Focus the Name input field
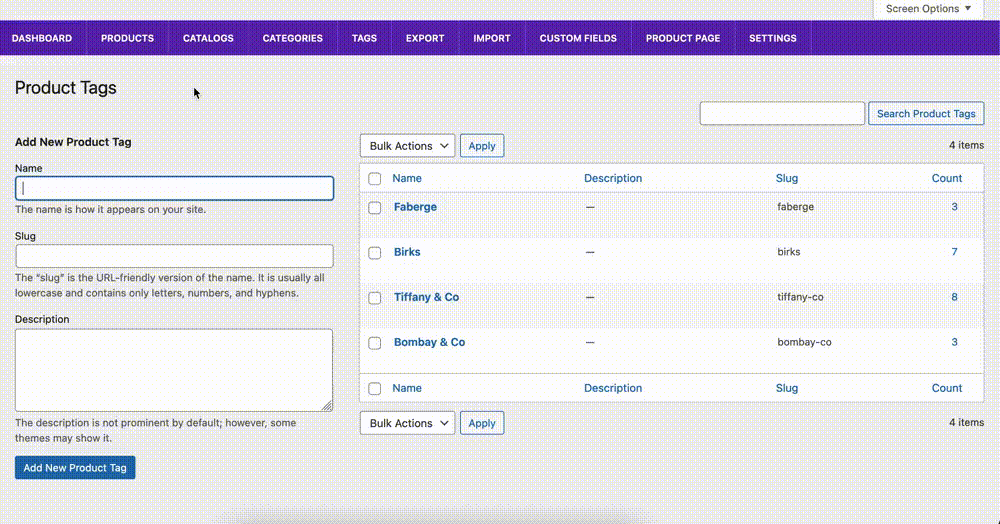 [x=174, y=188]
